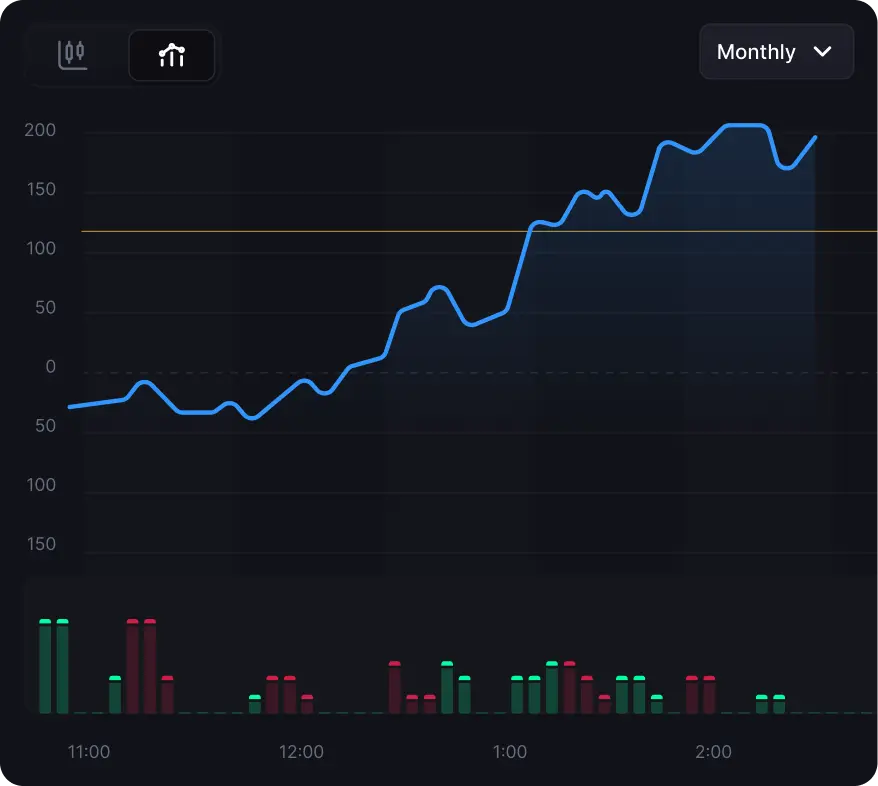Jump to the 1:00 time label
Screen dimensions: 878x786
(x=510, y=752)
